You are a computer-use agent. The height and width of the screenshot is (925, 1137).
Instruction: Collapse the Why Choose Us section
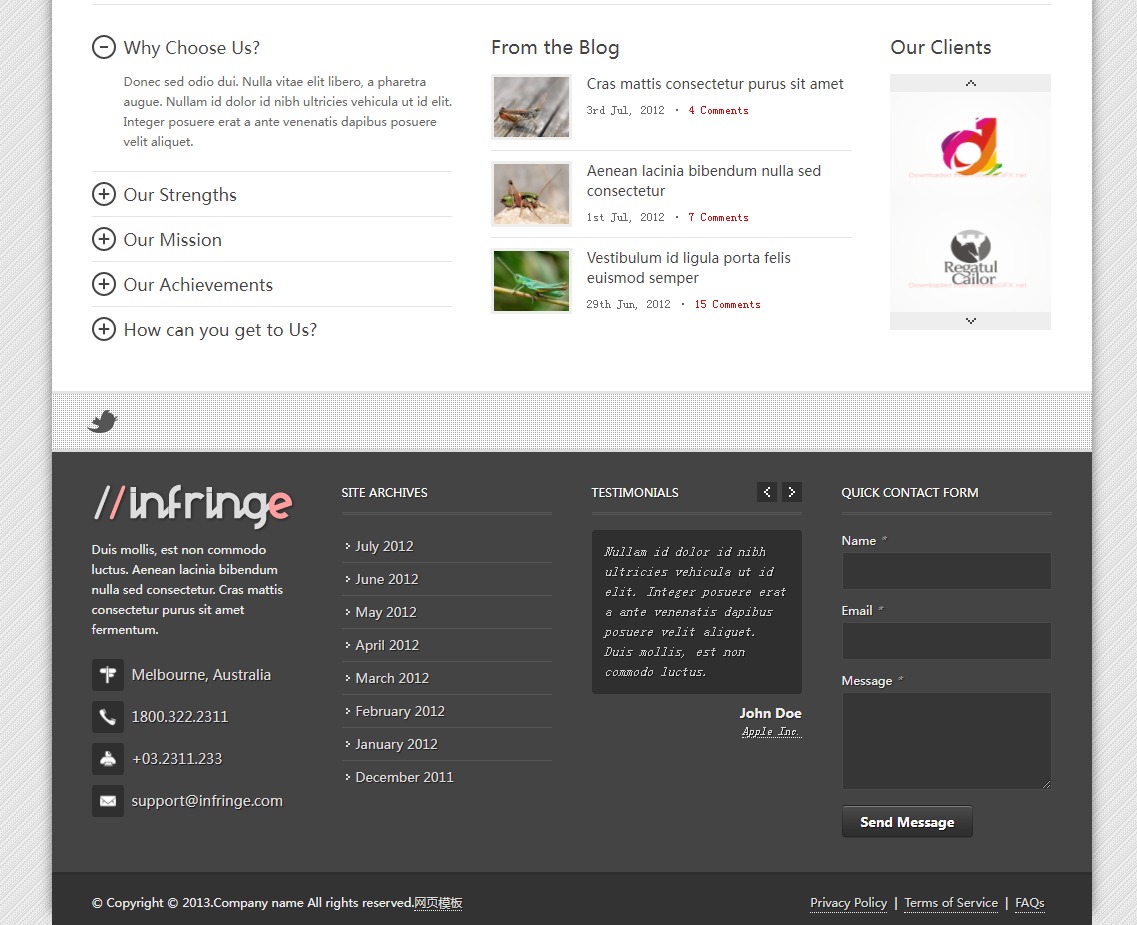click(104, 48)
